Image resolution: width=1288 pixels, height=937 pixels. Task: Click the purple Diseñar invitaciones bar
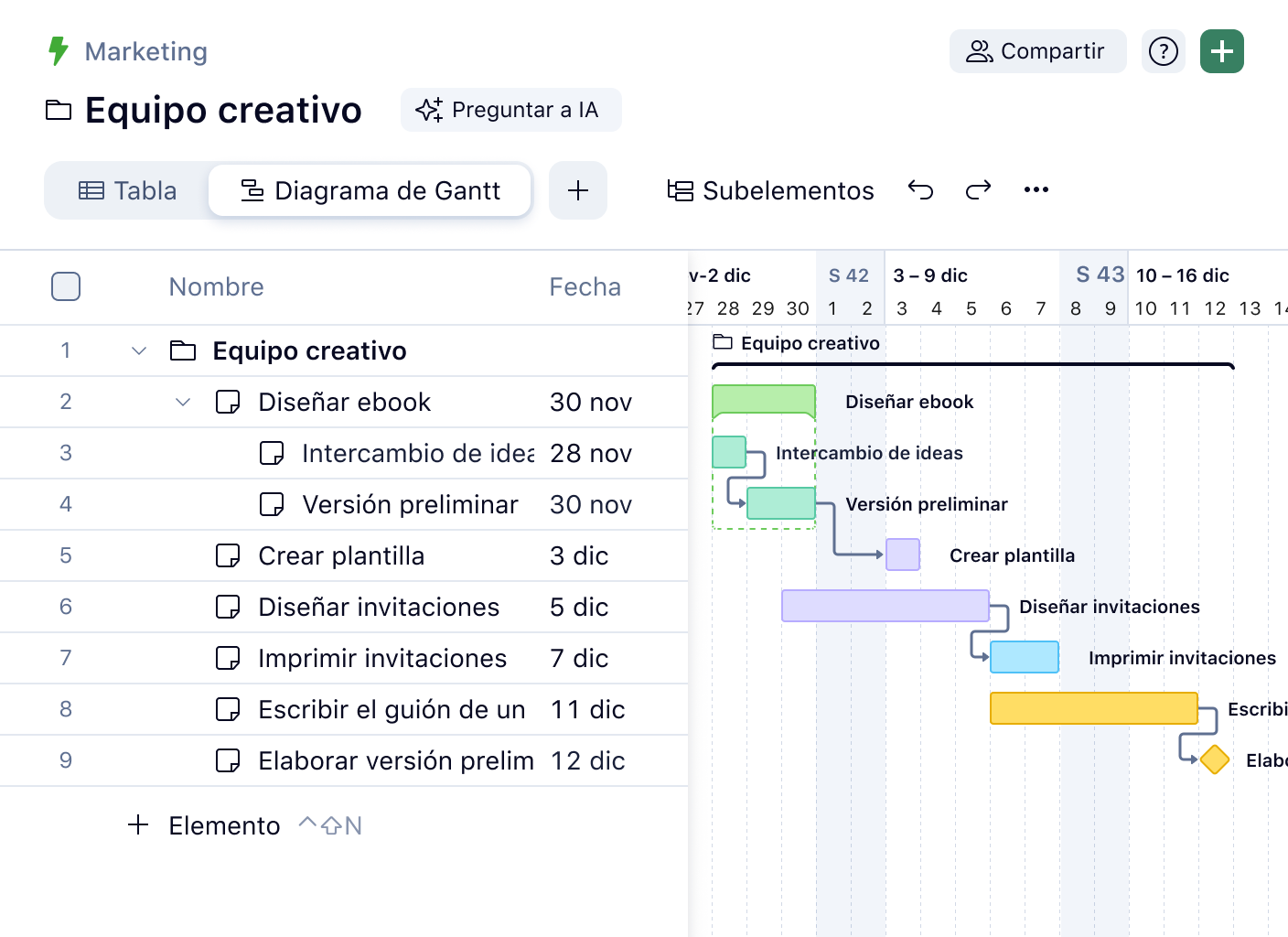(x=885, y=606)
